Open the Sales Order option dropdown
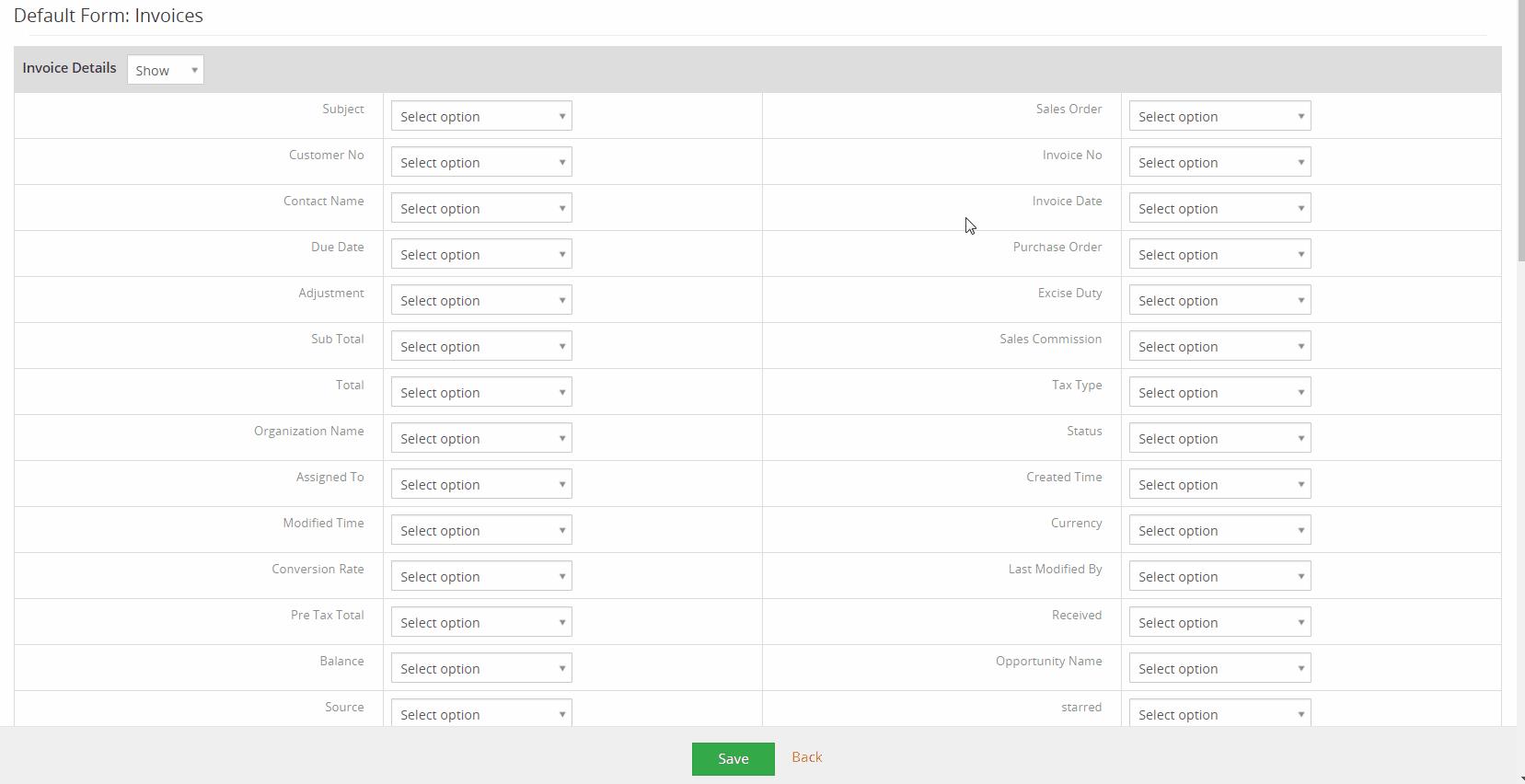Screen dimensions: 1525x784 click(x=1219, y=116)
